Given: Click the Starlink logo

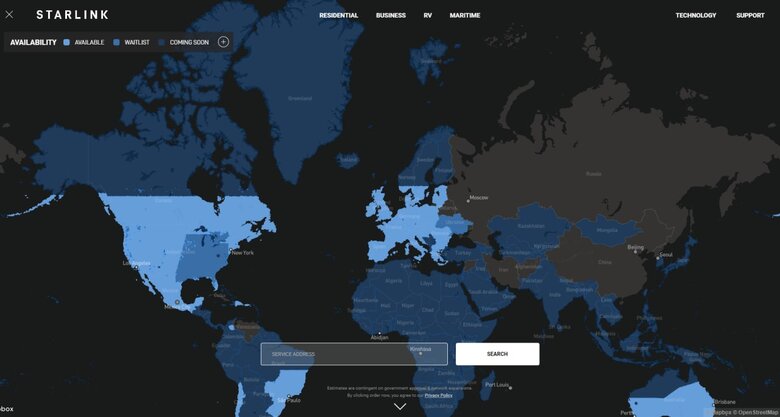Looking at the screenshot, I should point(72,15).
